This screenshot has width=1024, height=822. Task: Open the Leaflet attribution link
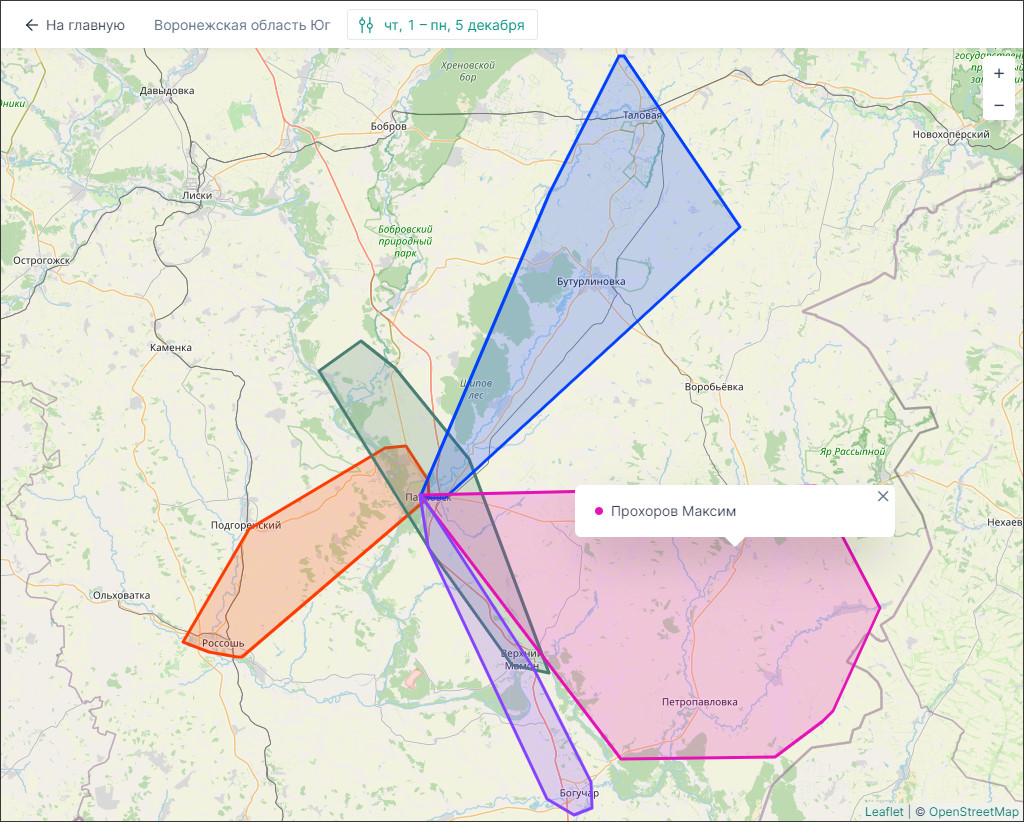(x=884, y=811)
